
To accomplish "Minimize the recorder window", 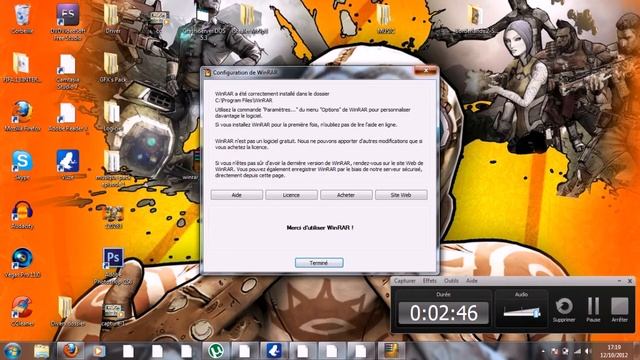I will pos(619,281).
